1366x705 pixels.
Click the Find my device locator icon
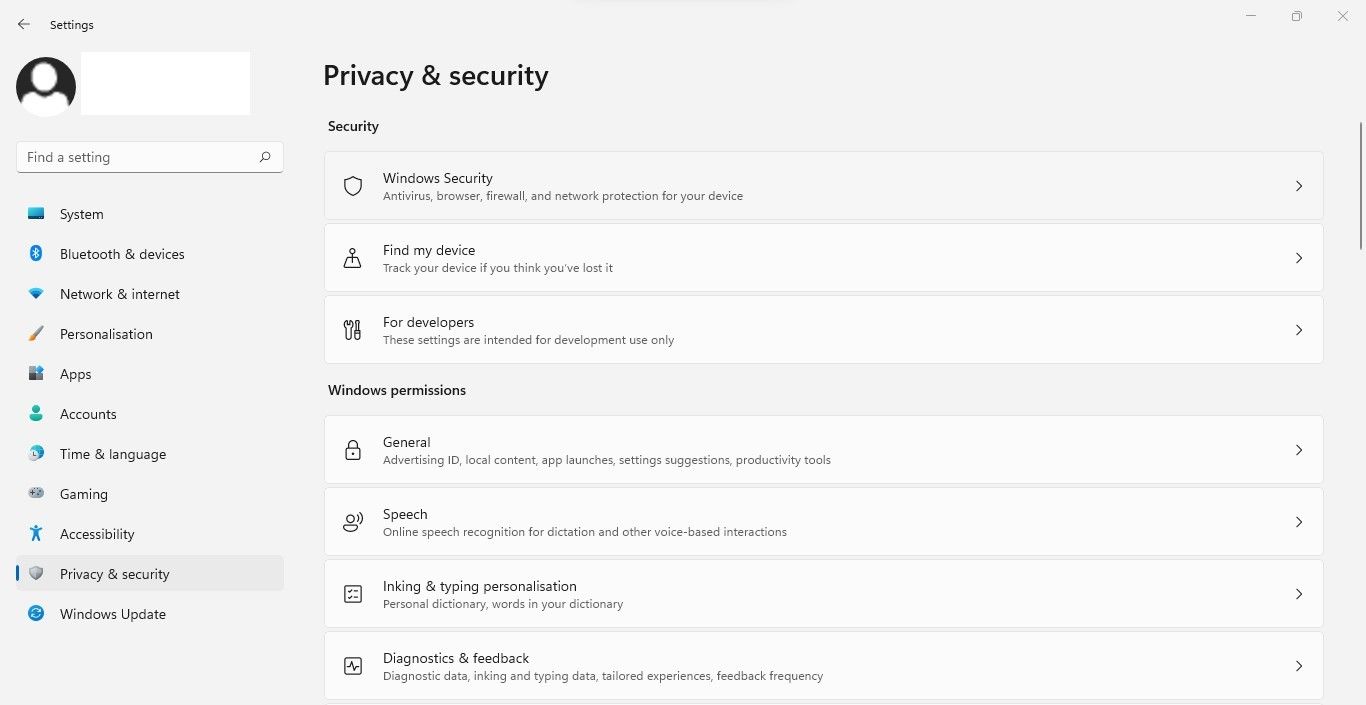click(x=352, y=258)
